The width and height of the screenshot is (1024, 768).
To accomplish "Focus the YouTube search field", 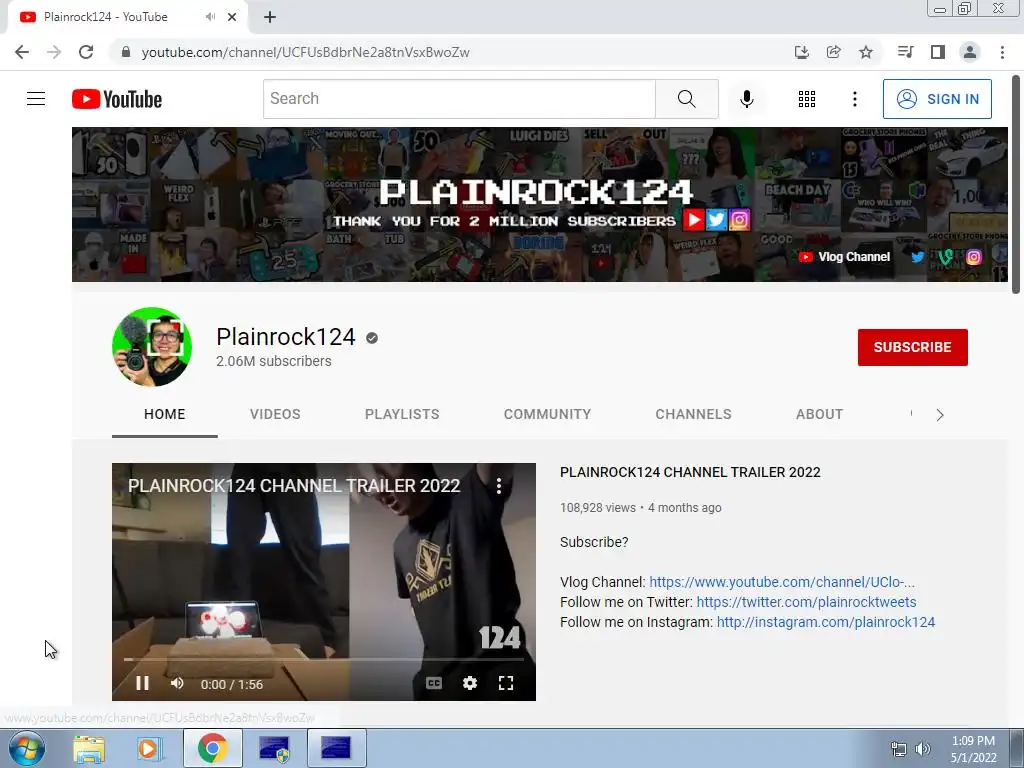I will (x=459, y=99).
